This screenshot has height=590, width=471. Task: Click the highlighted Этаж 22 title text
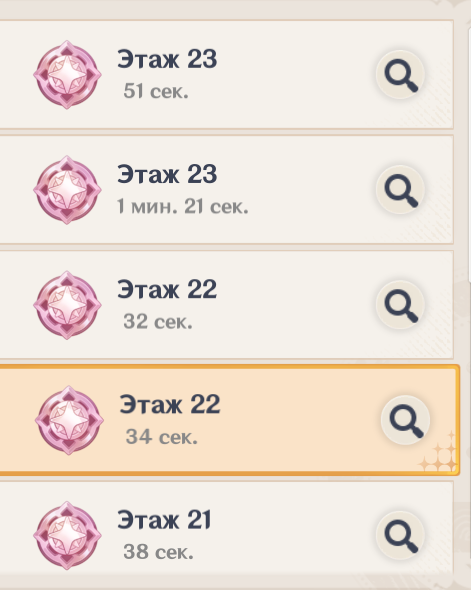click(170, 404)
